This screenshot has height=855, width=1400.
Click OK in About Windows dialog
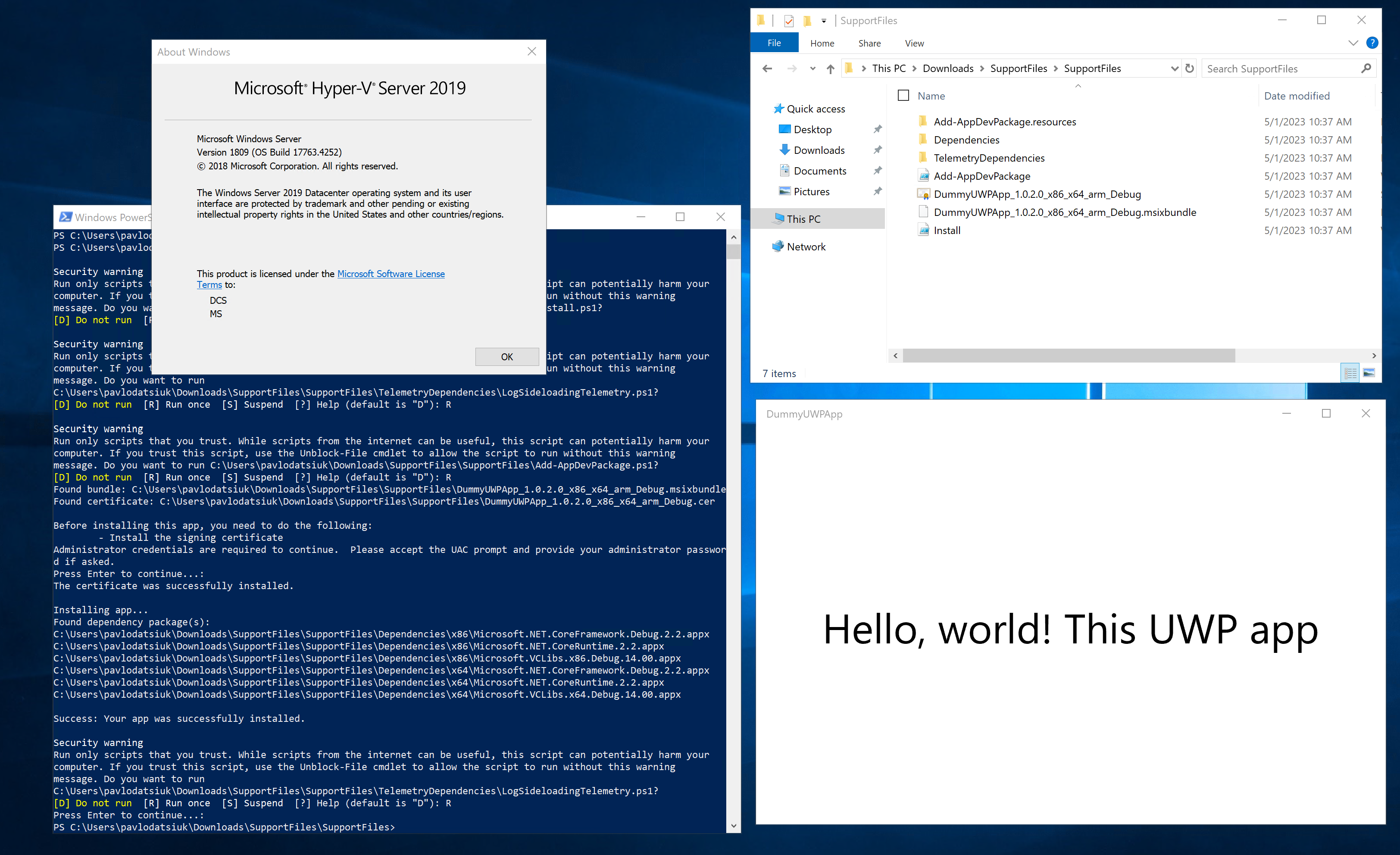[x=506, y=357]
